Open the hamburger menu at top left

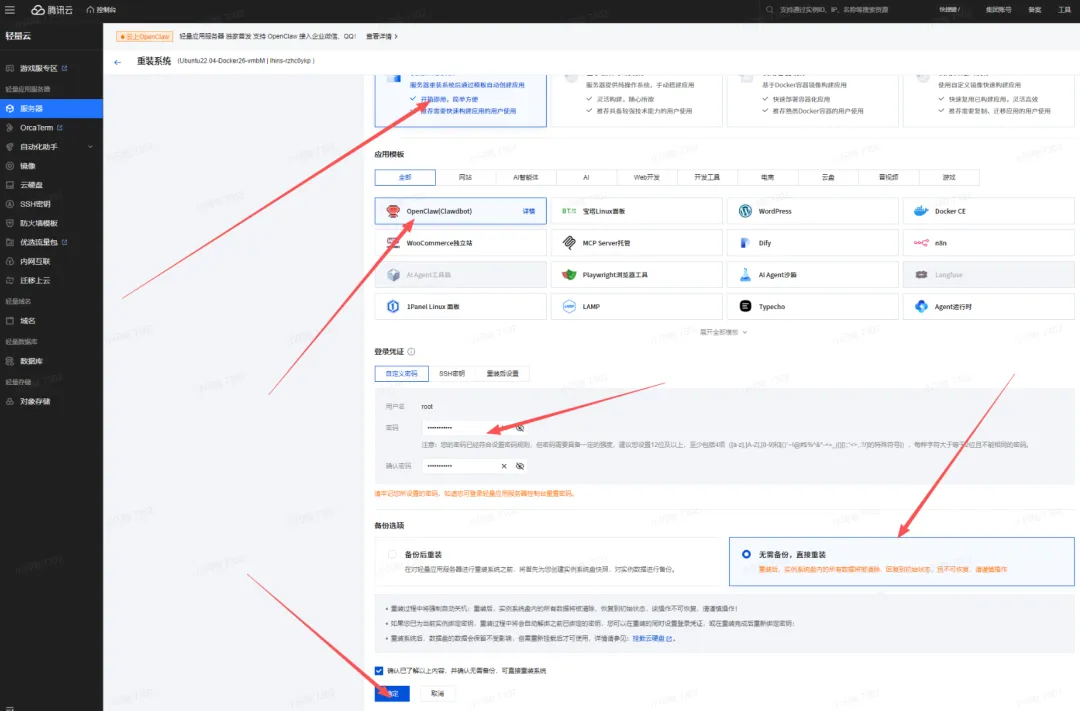pyautogui.click(x=10, y=10)
